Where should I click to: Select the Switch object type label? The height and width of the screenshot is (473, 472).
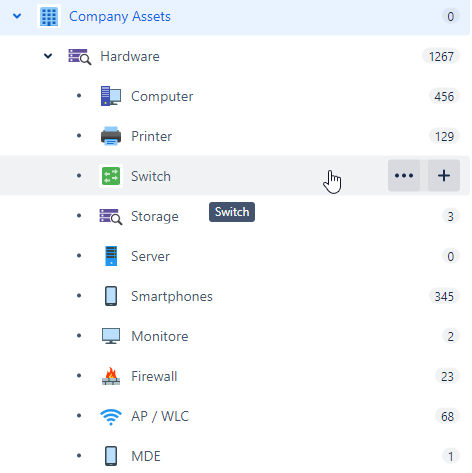(x=151, y=176)
